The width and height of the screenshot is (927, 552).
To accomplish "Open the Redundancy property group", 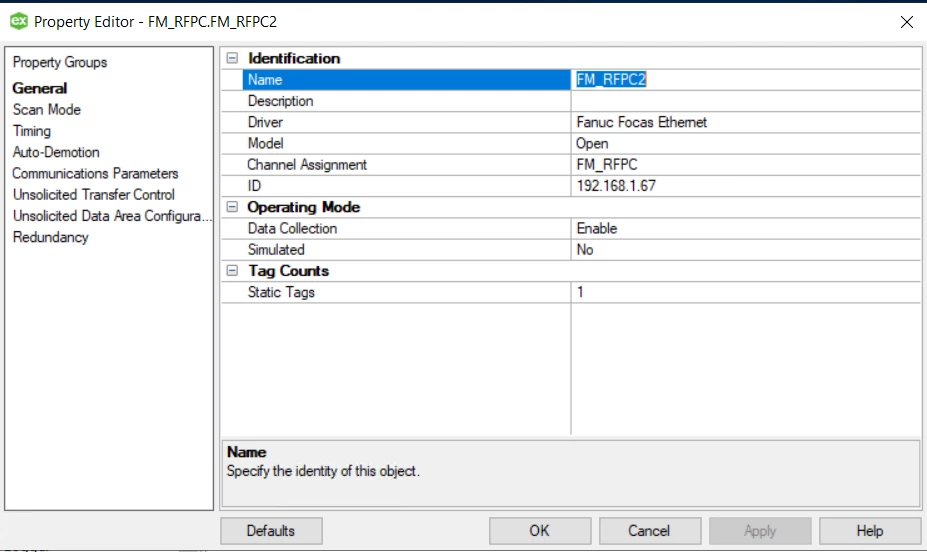I will [51, 237].
